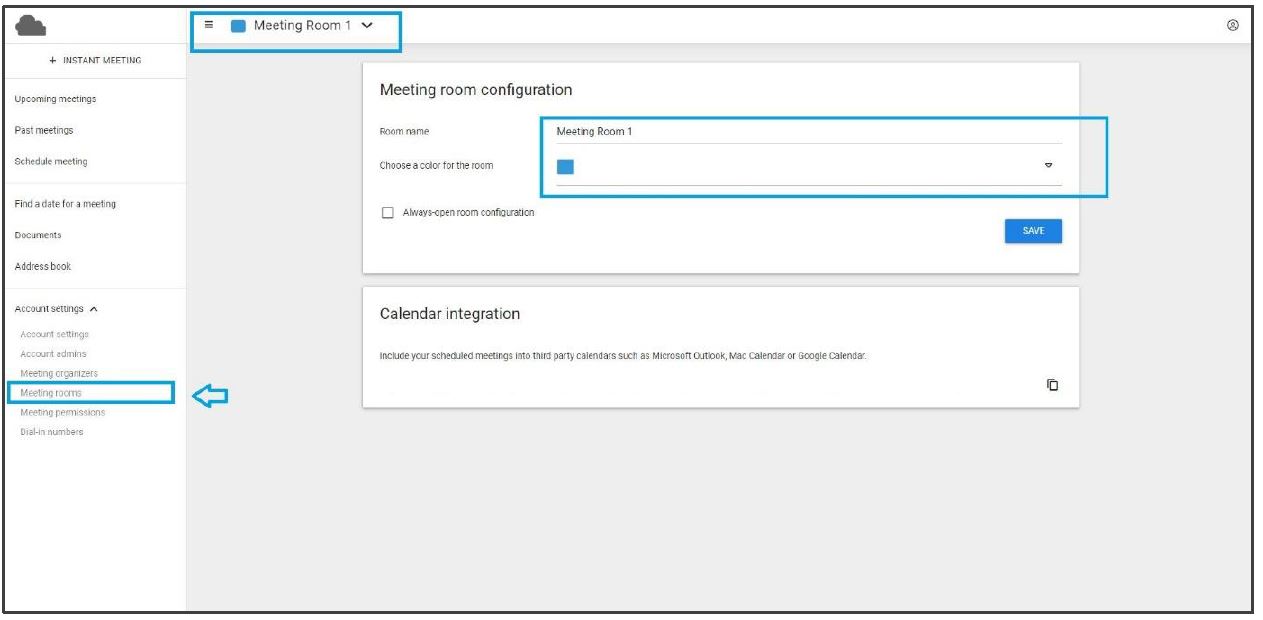The image size is (1263, 620).
Task: Expand Meeting Room 1 selector chevron
Action: [x=366, y=26]
